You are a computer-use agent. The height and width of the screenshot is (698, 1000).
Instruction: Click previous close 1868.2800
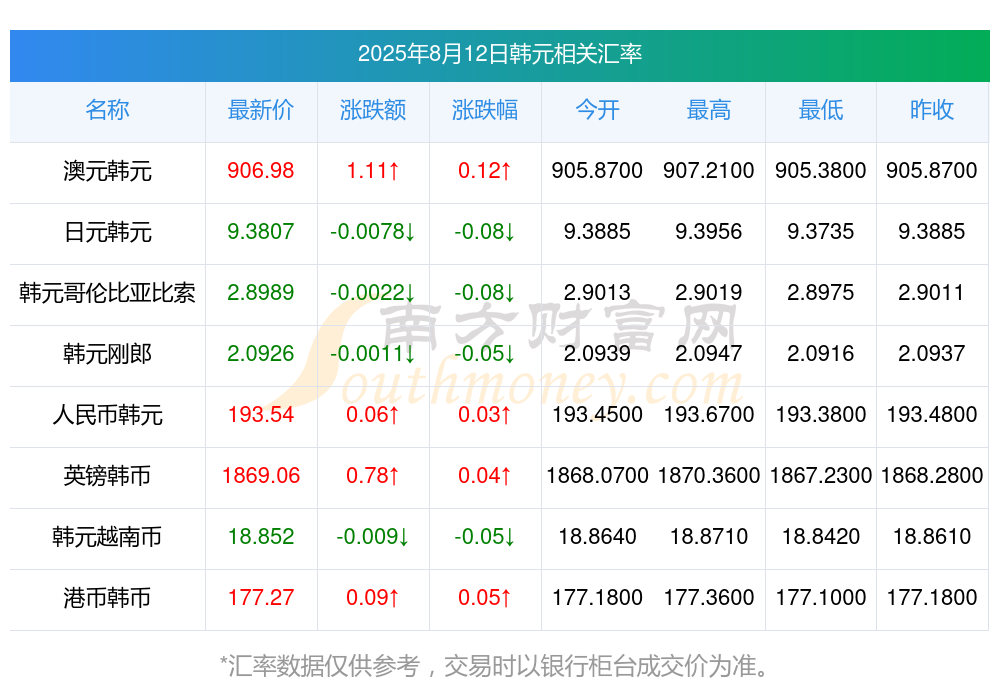point(932,476)
